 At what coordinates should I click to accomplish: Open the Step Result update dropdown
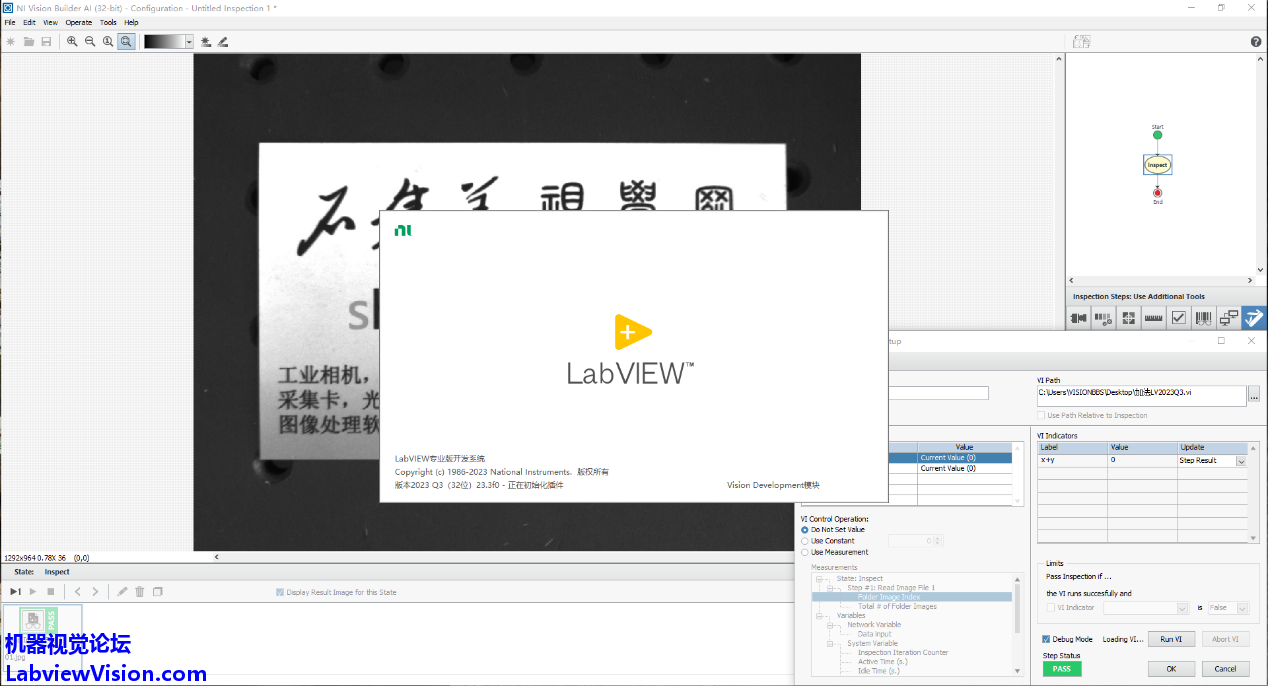1241,461
